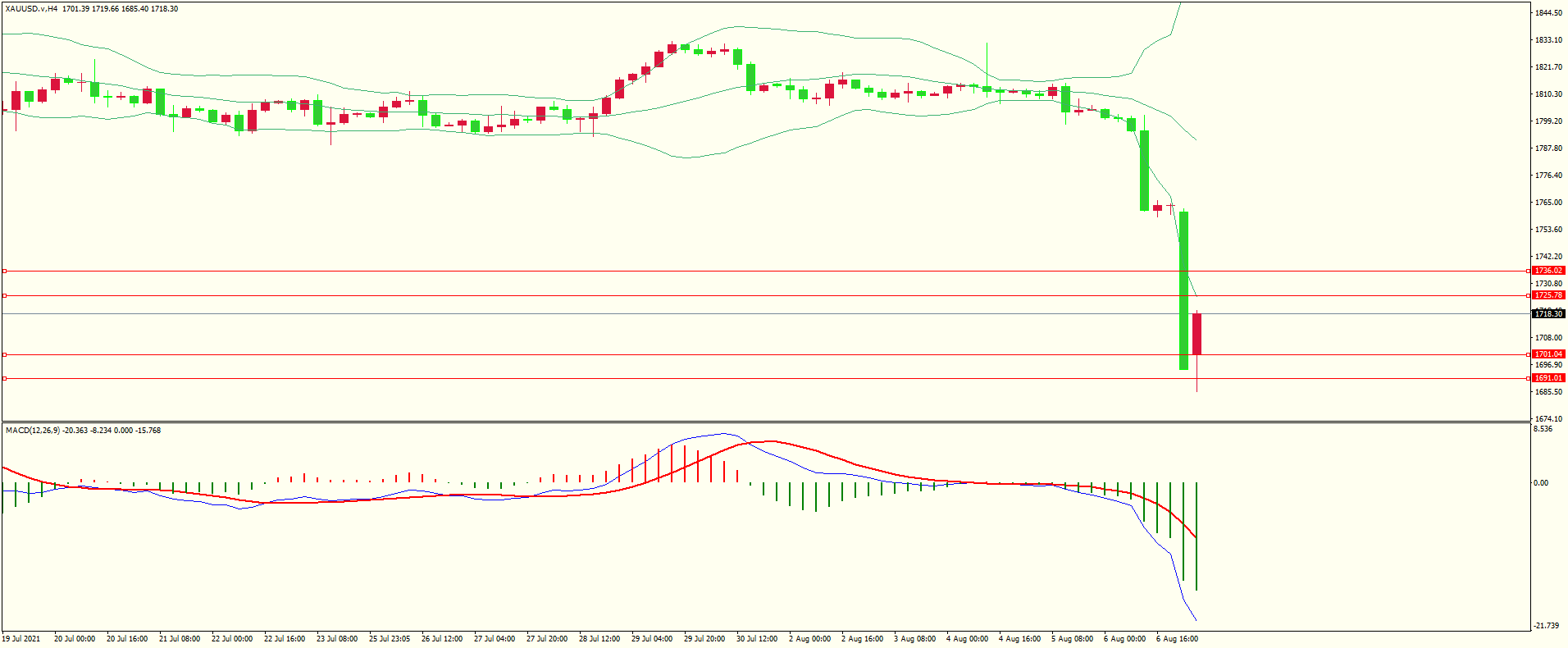Click the current price tag 1718.30
This screenshot has width=1568, height=648.
pyautogui.click(x=1549, y=314)
